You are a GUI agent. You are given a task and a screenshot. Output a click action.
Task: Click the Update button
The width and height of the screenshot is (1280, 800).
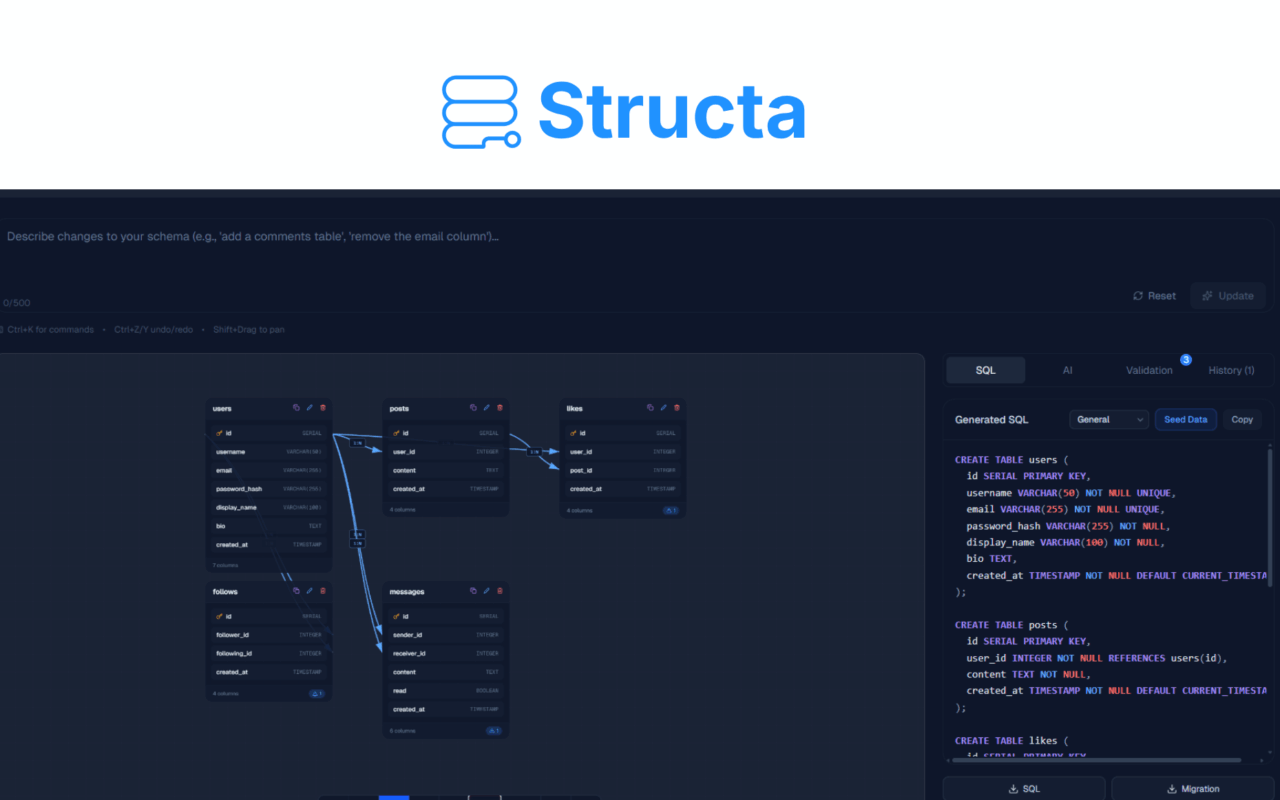(x=1228, y=296)
